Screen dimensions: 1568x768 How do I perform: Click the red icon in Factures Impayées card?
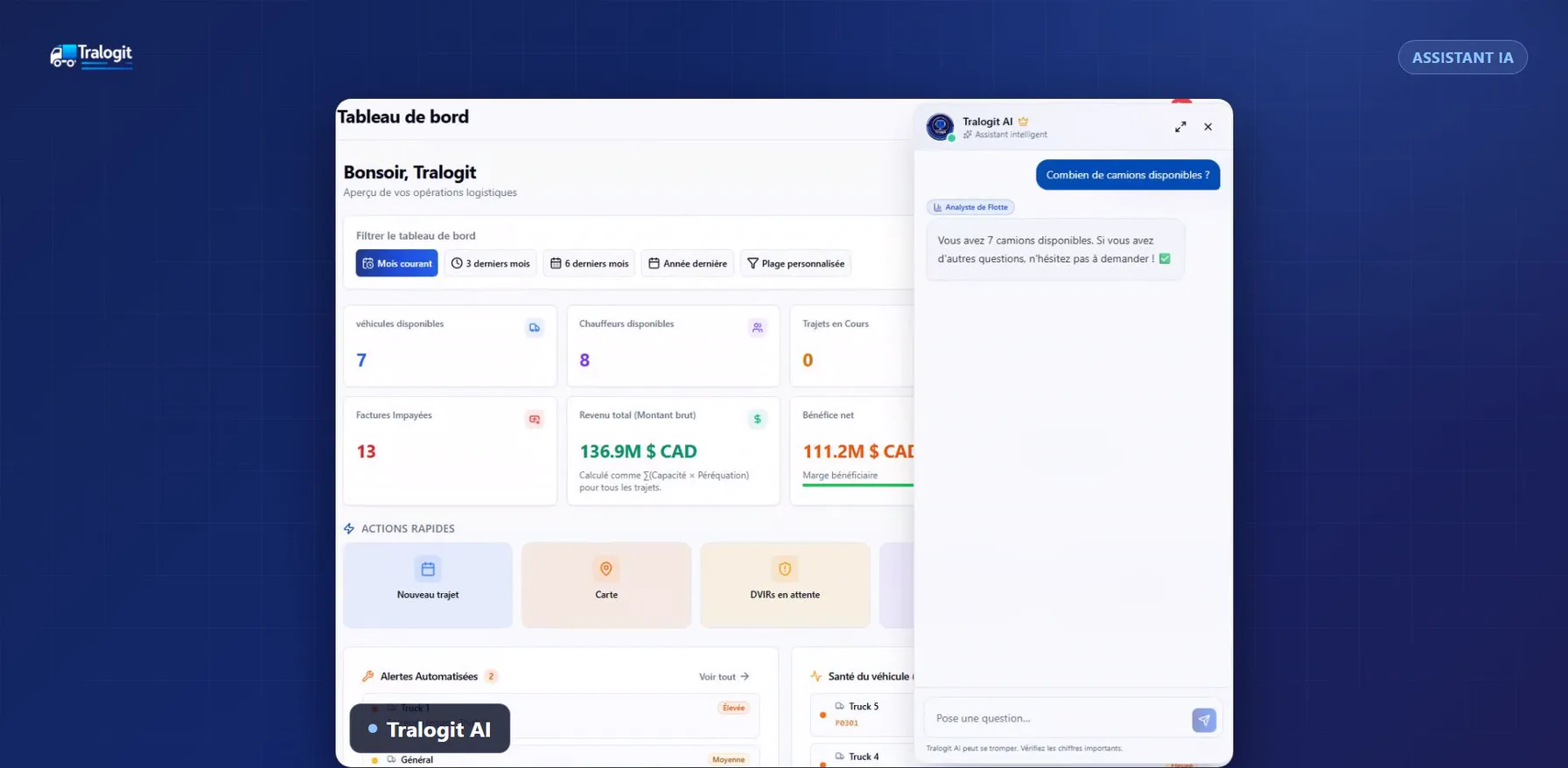(x=535, y=420)
